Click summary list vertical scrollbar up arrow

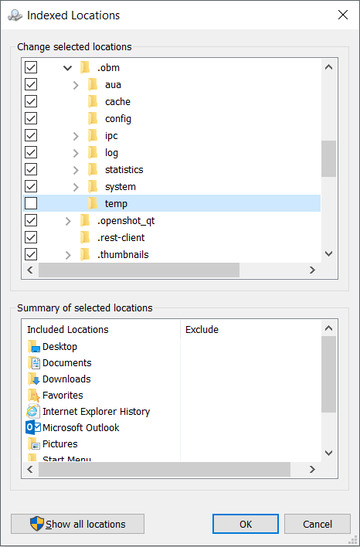click(329, 328)
